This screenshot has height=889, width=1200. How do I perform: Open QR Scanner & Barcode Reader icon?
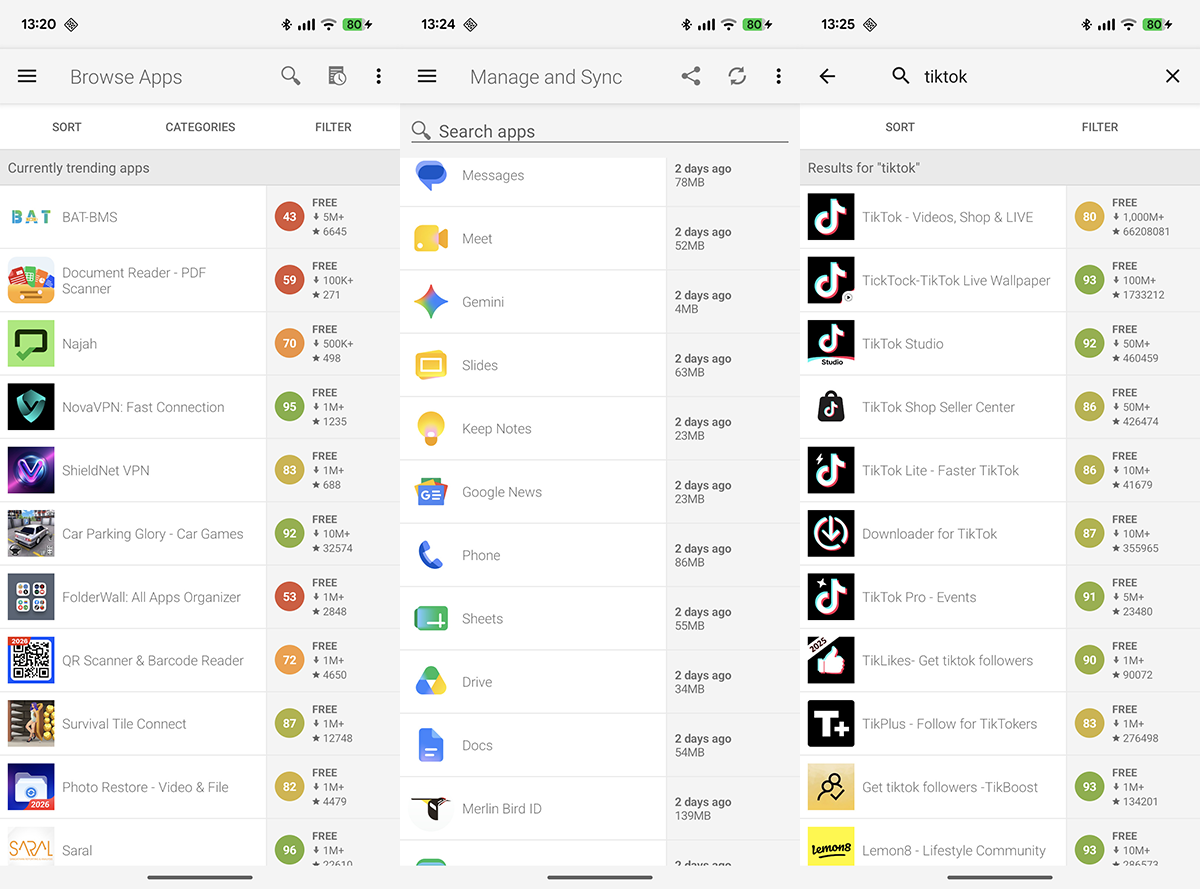tap(31, 660)
